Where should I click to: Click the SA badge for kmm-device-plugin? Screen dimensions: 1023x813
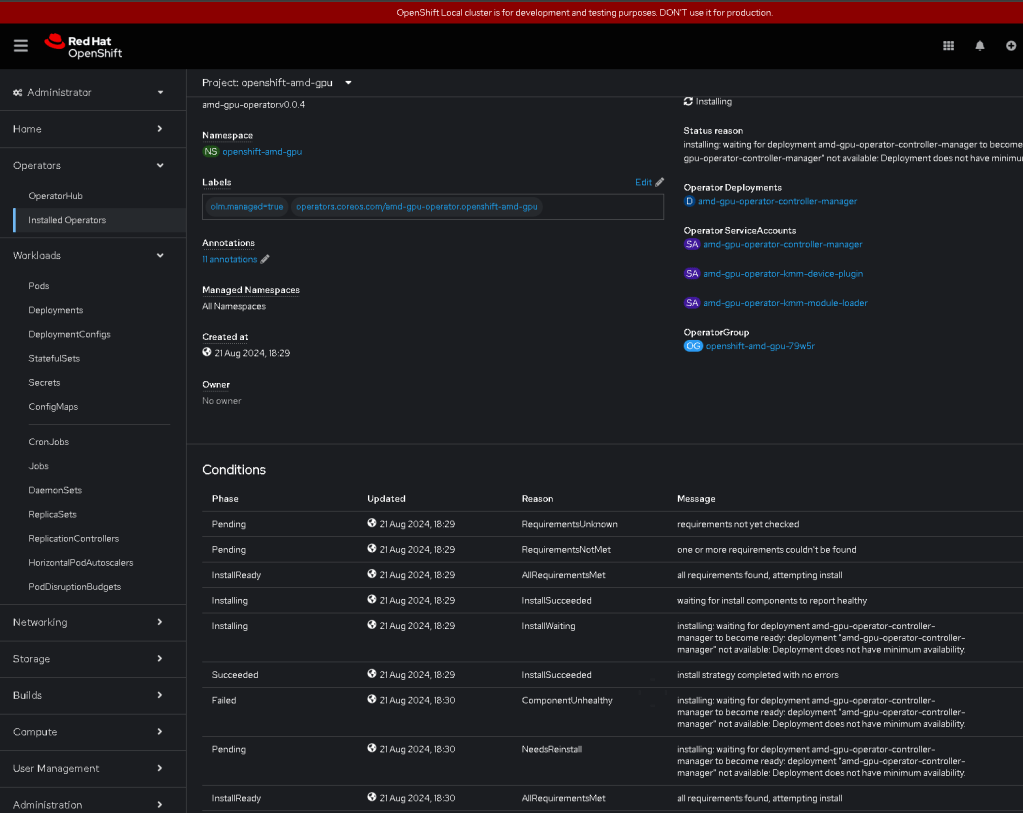(x=692, y=273)
